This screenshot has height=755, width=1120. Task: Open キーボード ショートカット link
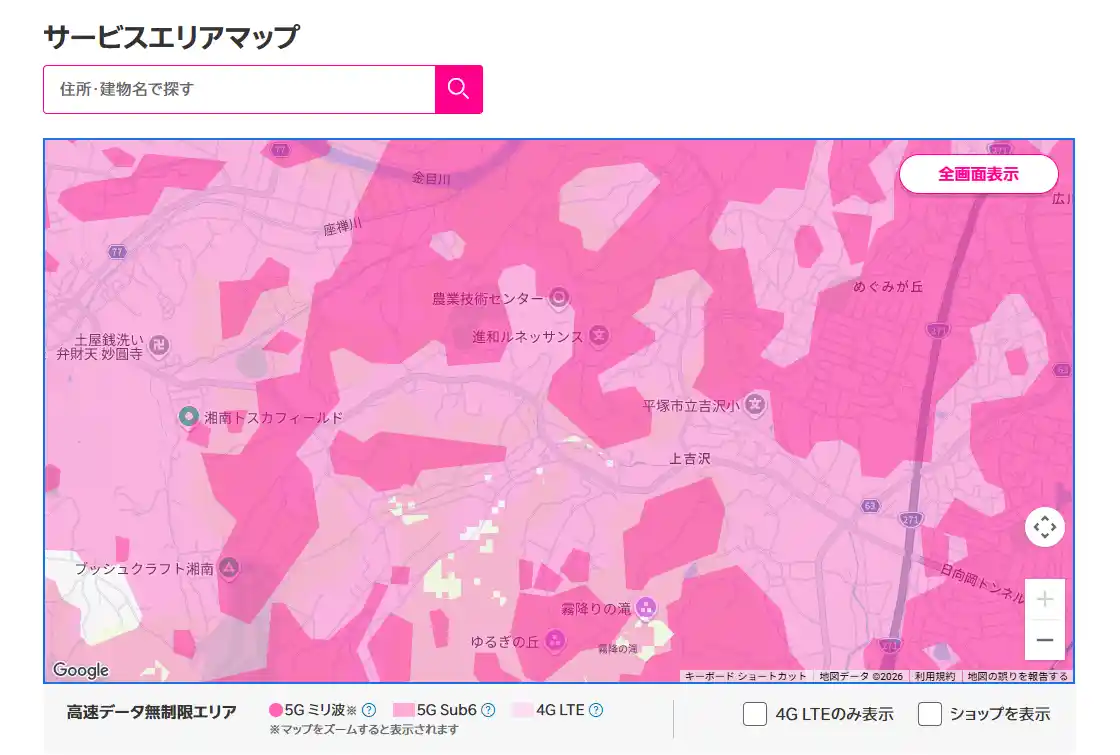pos(745,676)
